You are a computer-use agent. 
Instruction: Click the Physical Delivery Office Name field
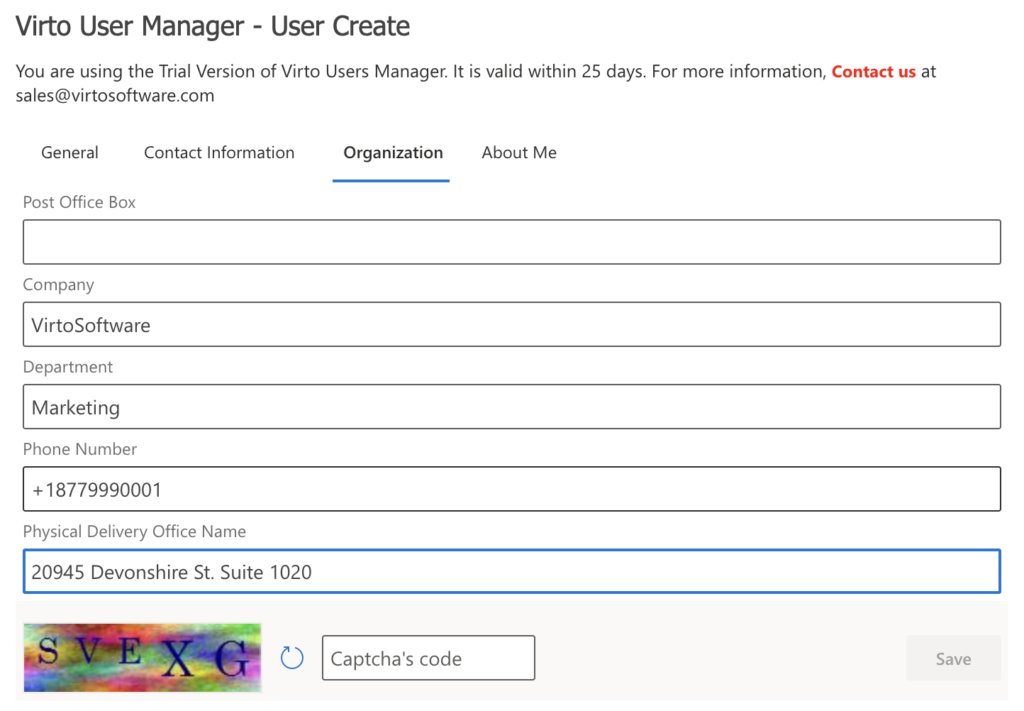512,571
